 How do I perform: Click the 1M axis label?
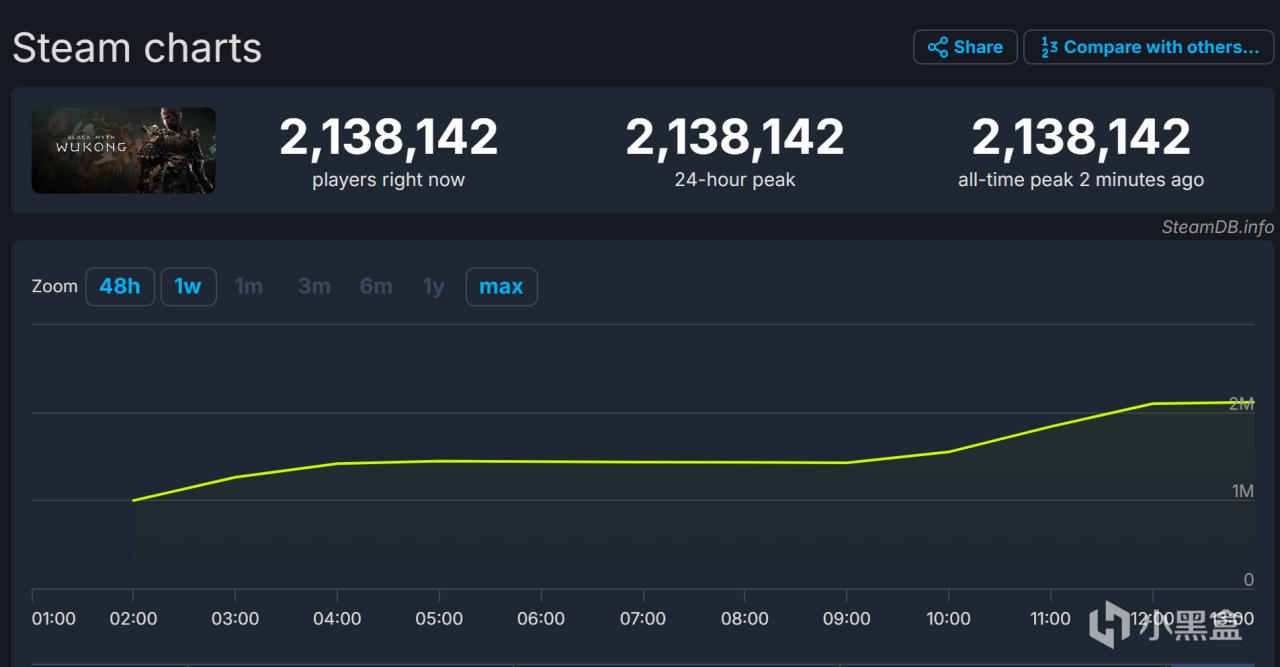click(1242, 491)
